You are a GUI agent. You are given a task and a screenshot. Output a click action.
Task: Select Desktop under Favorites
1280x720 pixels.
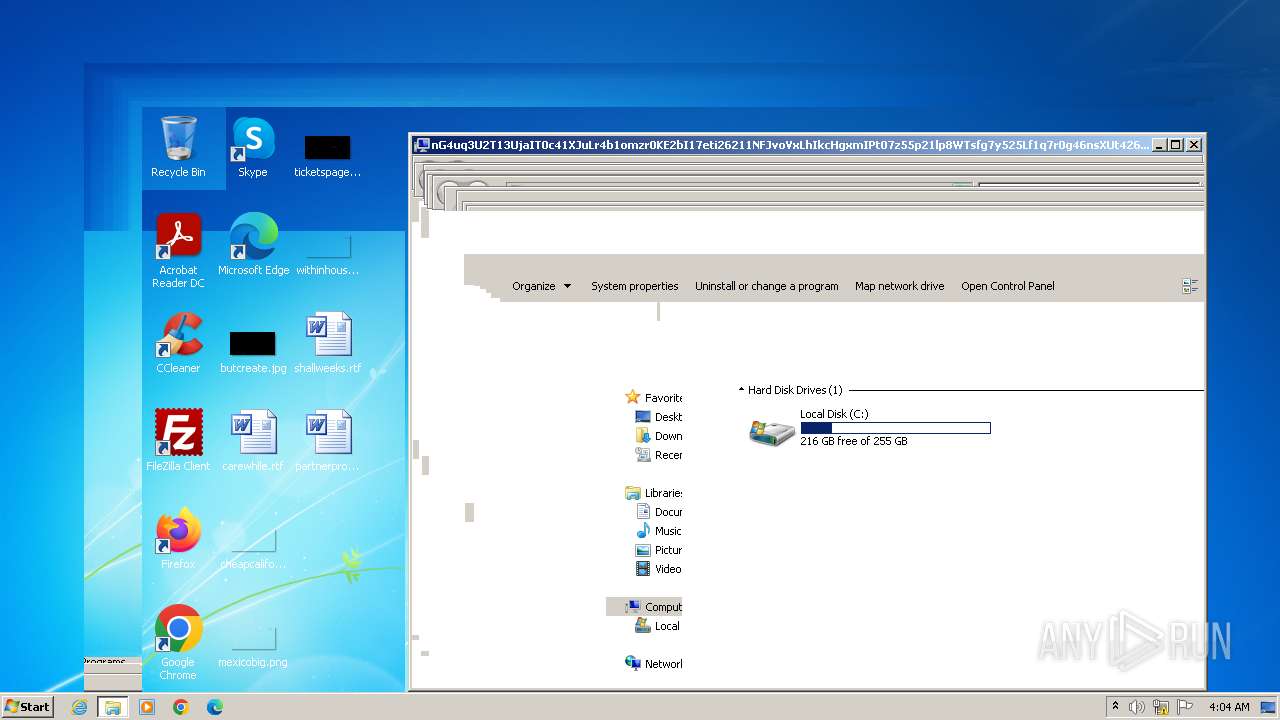[x=659, y=417]
